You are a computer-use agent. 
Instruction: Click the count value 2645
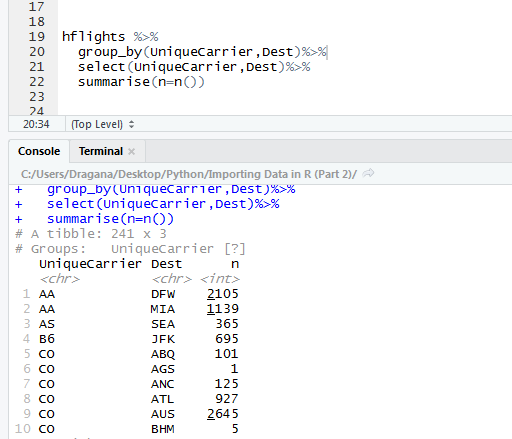223,414
